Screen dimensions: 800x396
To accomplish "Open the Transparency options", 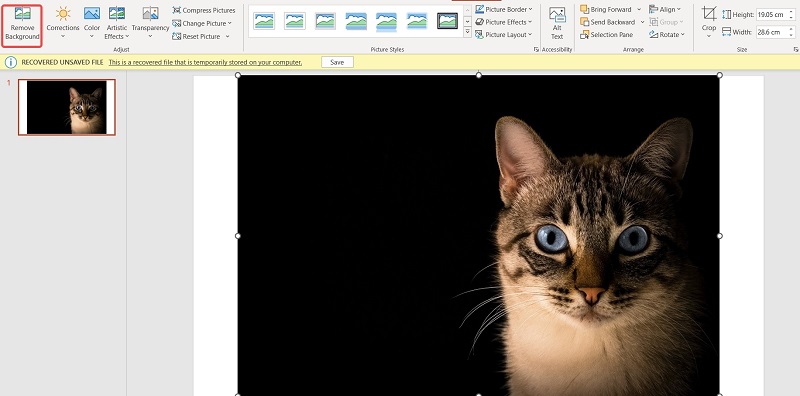I will click(x=150, y=23).
